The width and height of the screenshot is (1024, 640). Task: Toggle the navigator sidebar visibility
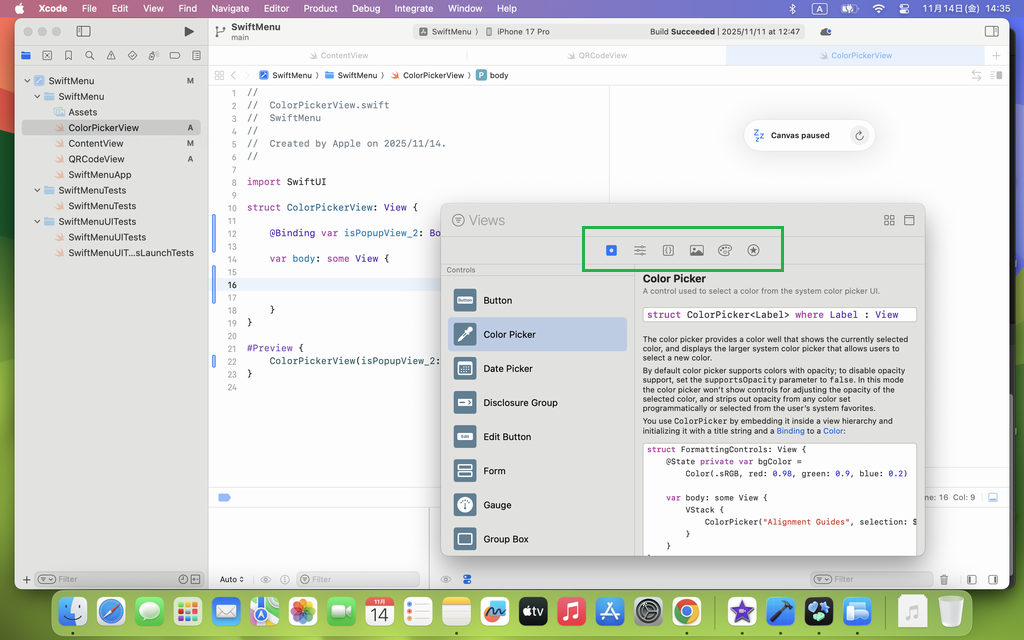pos(83,32)
